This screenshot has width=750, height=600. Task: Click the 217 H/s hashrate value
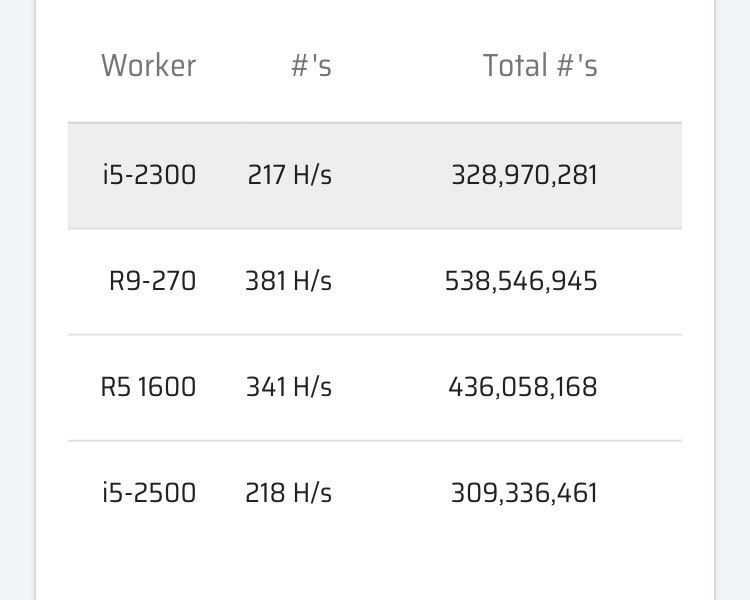tap(289, 175)
